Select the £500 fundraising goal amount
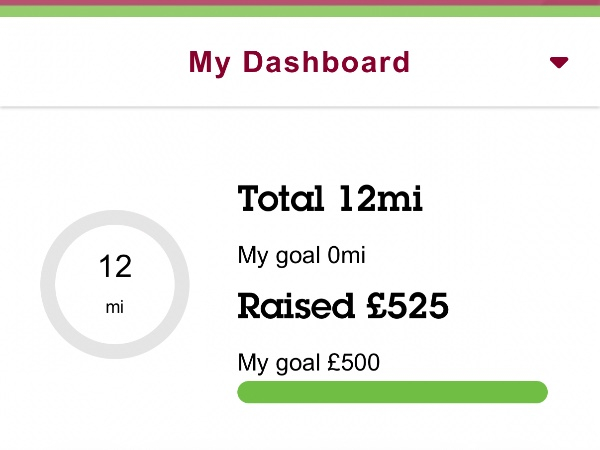Screen dimensions: 600x450 (x=354, y=362)
